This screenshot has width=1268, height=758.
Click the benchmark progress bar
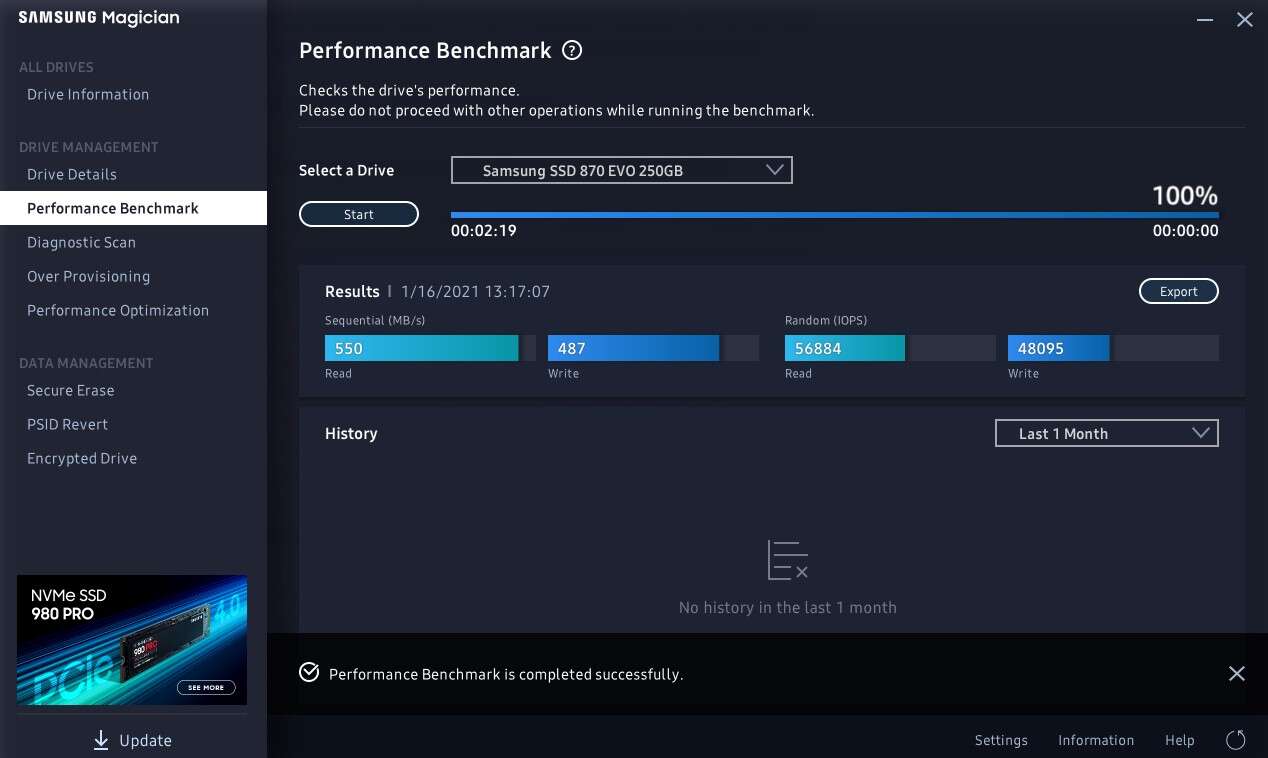pos(834,215)
